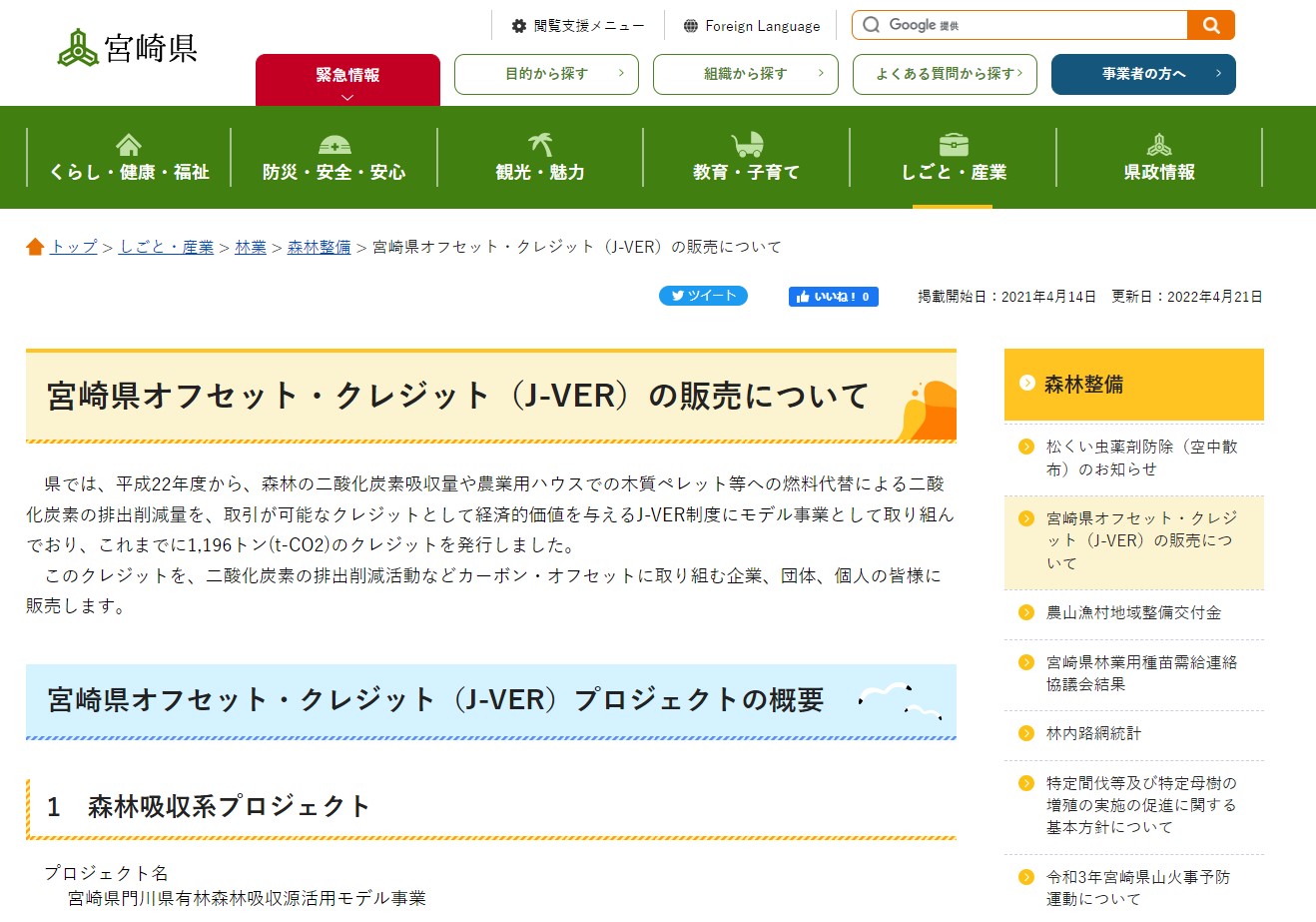Click the palm tree icon for 観光・魅力
Viewport: 1316px width, 922px height.
click(539, 142)
